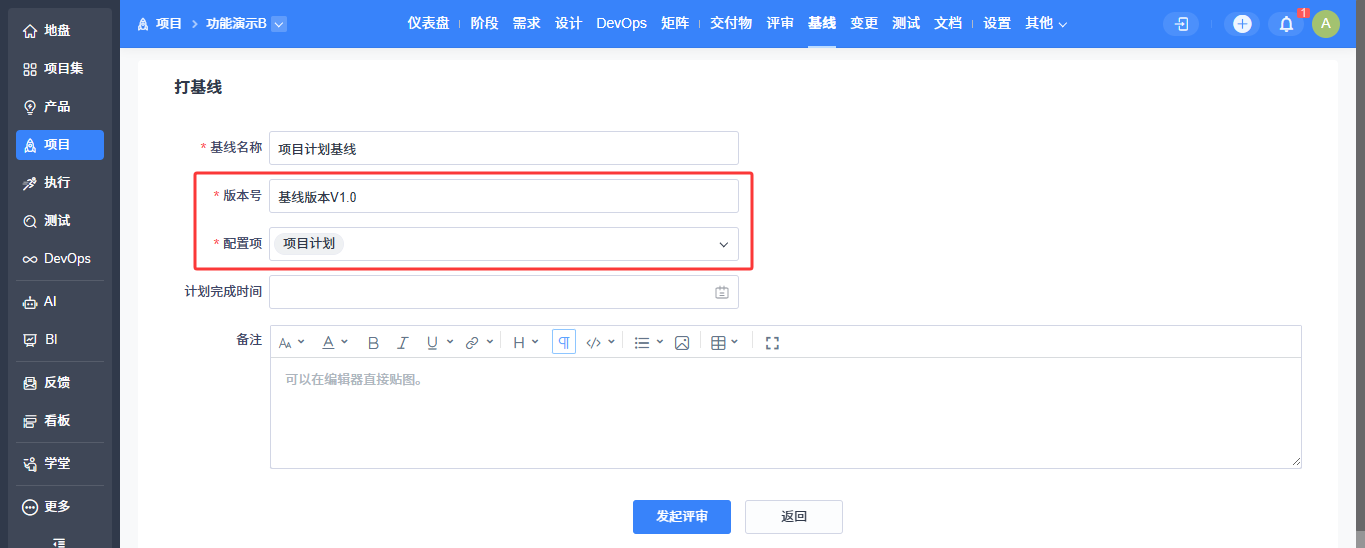Switch to the 设计 tab
Viewport: 1365px width, 548px height.
point(568,23)
